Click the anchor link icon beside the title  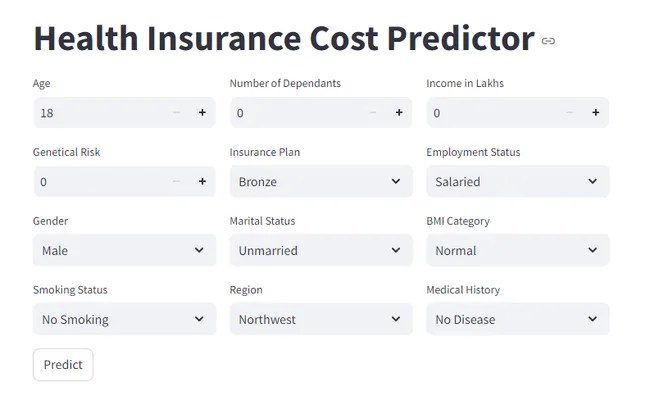pyautogui.click(x=548, y=41)
